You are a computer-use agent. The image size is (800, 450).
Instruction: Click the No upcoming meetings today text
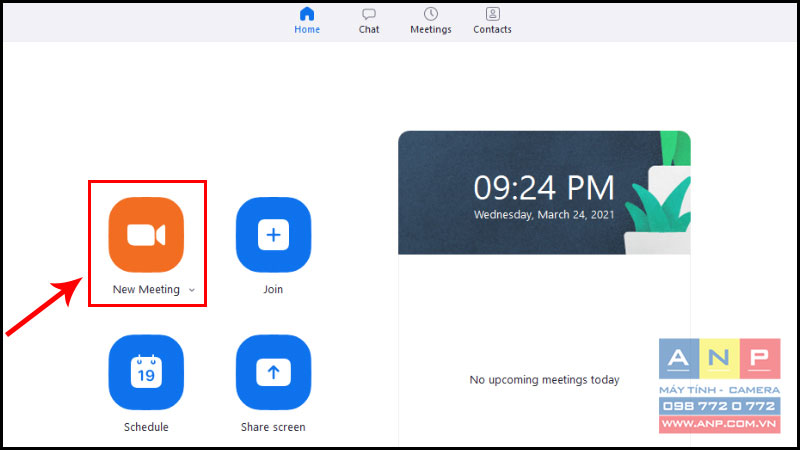pyautogui.click(x=544, y=380)
